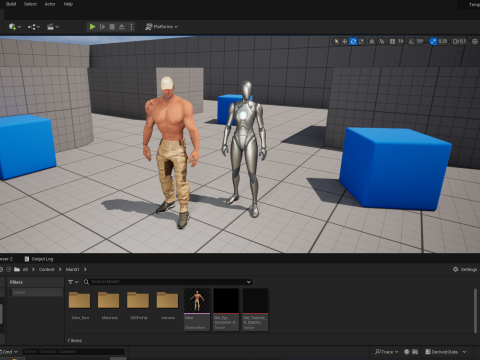480x360 pixels.
Task: Open the add content cube dropdown
Action: pos(15,27)
